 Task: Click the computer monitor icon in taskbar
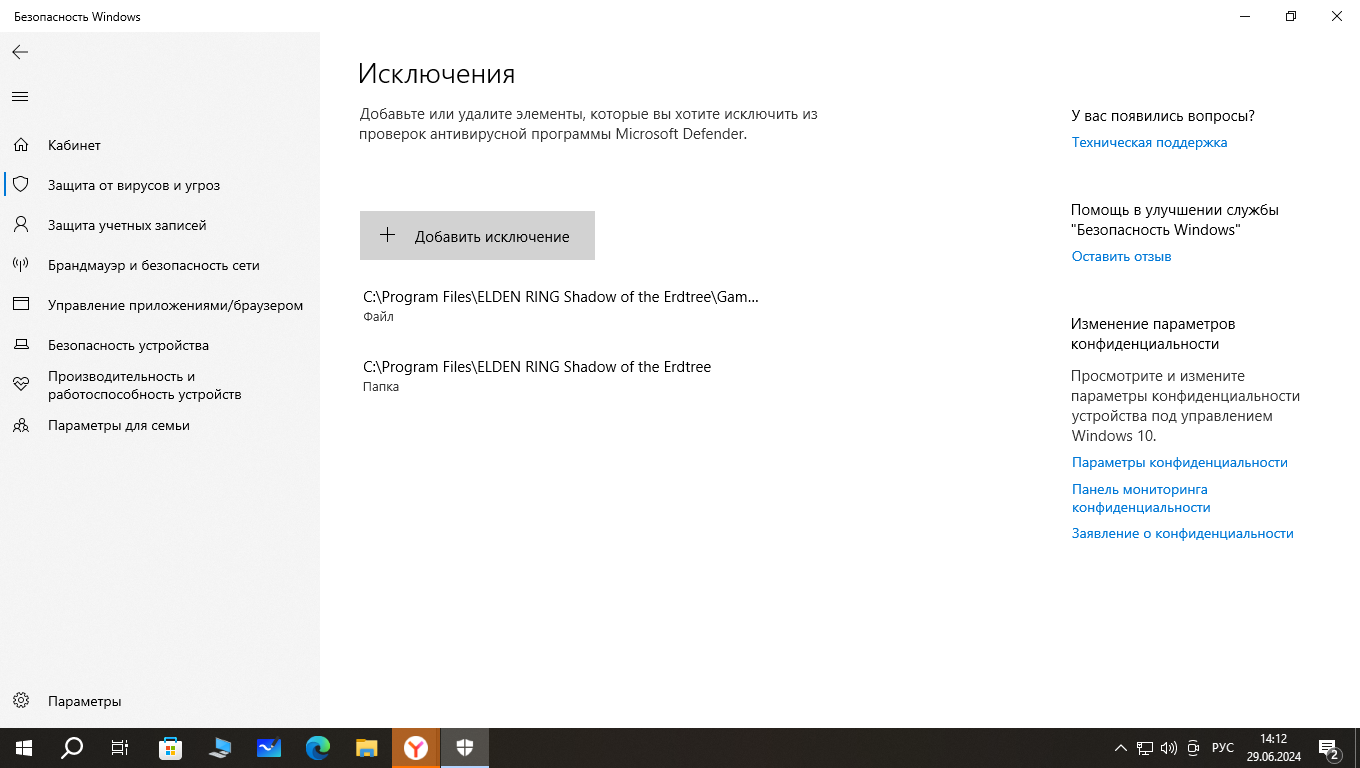pos(220,748)
